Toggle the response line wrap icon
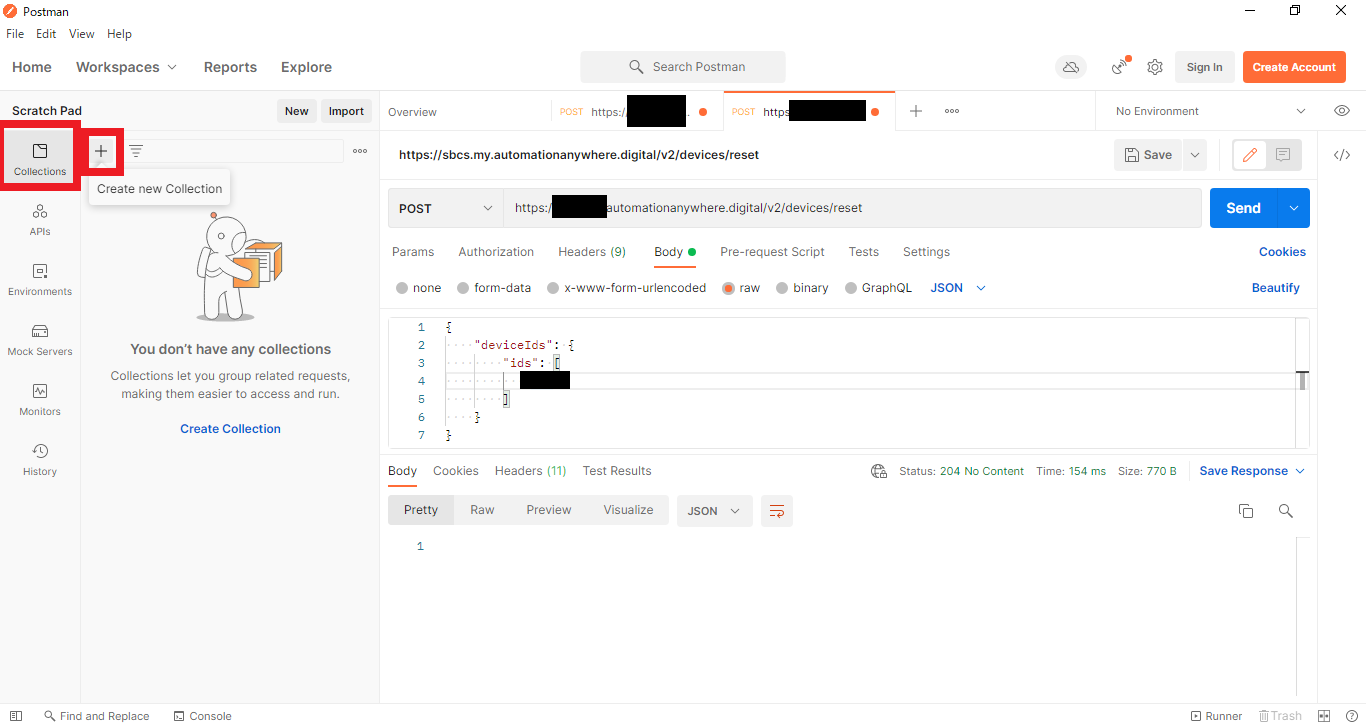1366x728 pixels. click(x=777, y=511)
